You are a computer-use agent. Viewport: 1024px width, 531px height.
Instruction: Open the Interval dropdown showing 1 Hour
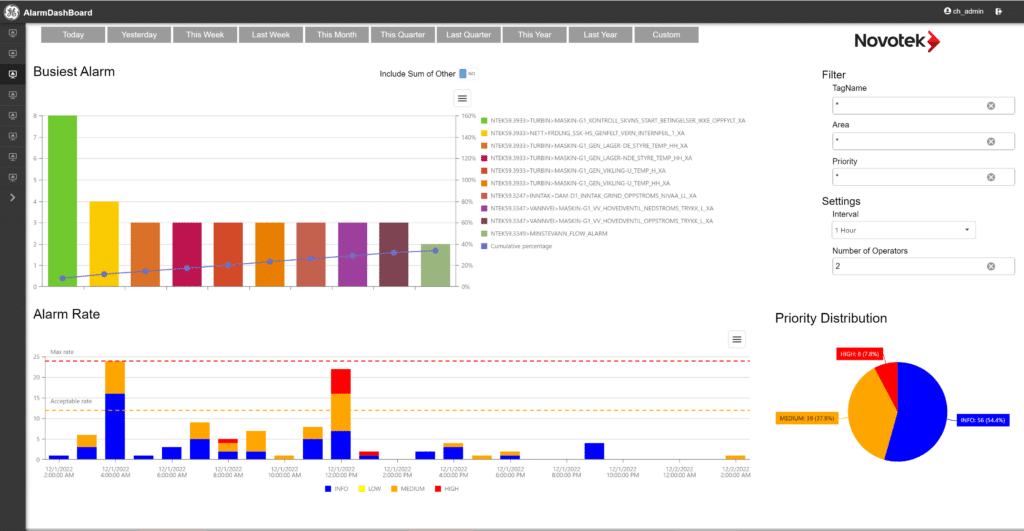tap(904, 230)
